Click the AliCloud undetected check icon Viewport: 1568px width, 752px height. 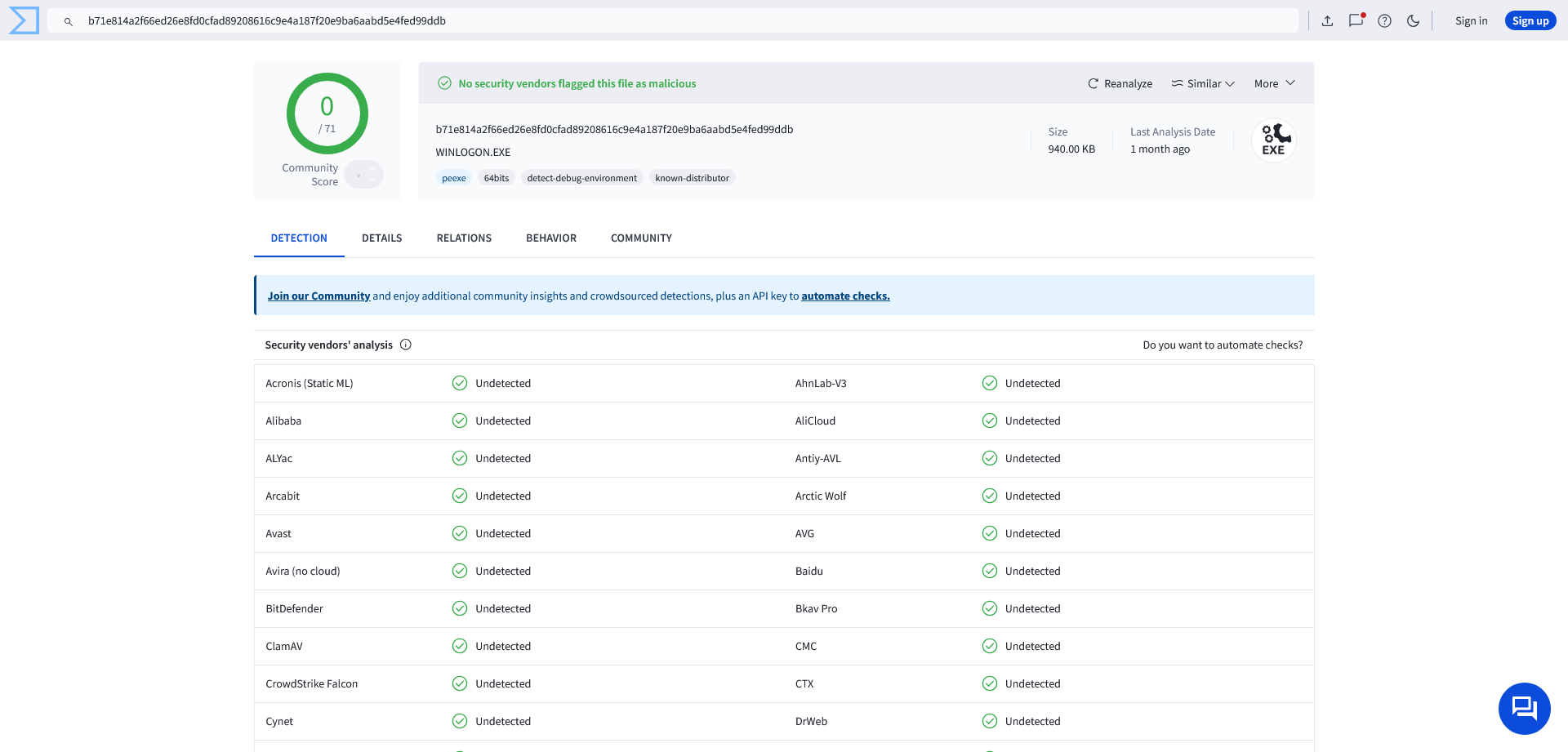click(990, 420)
